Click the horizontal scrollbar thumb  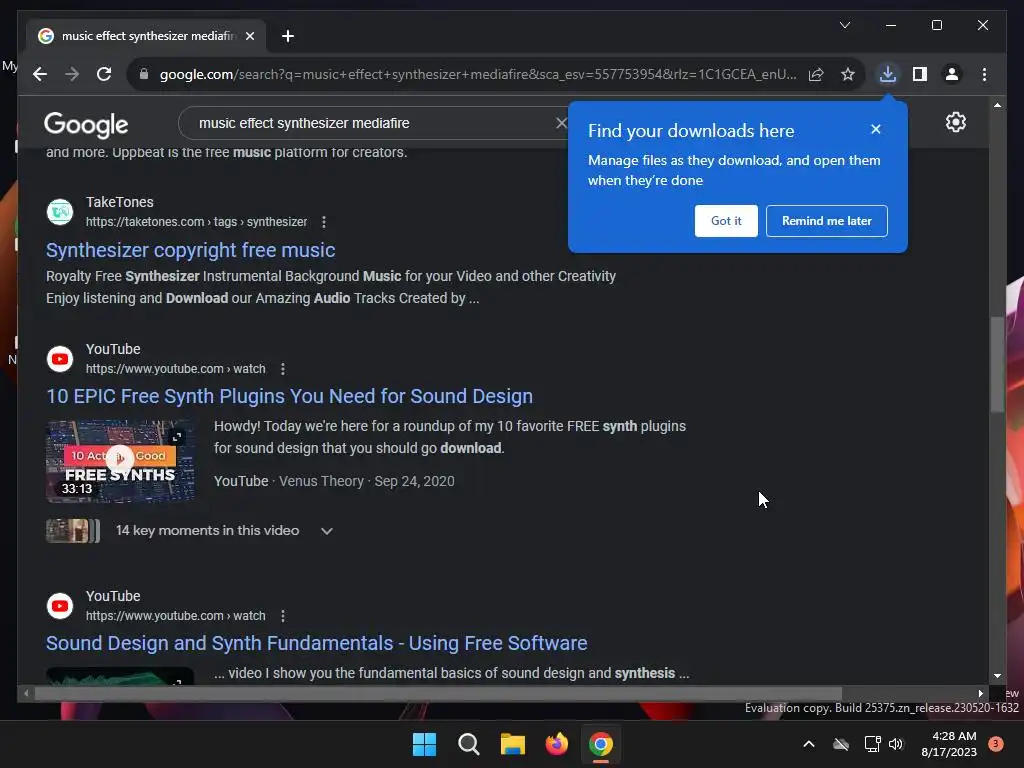[x=438, y=694]
